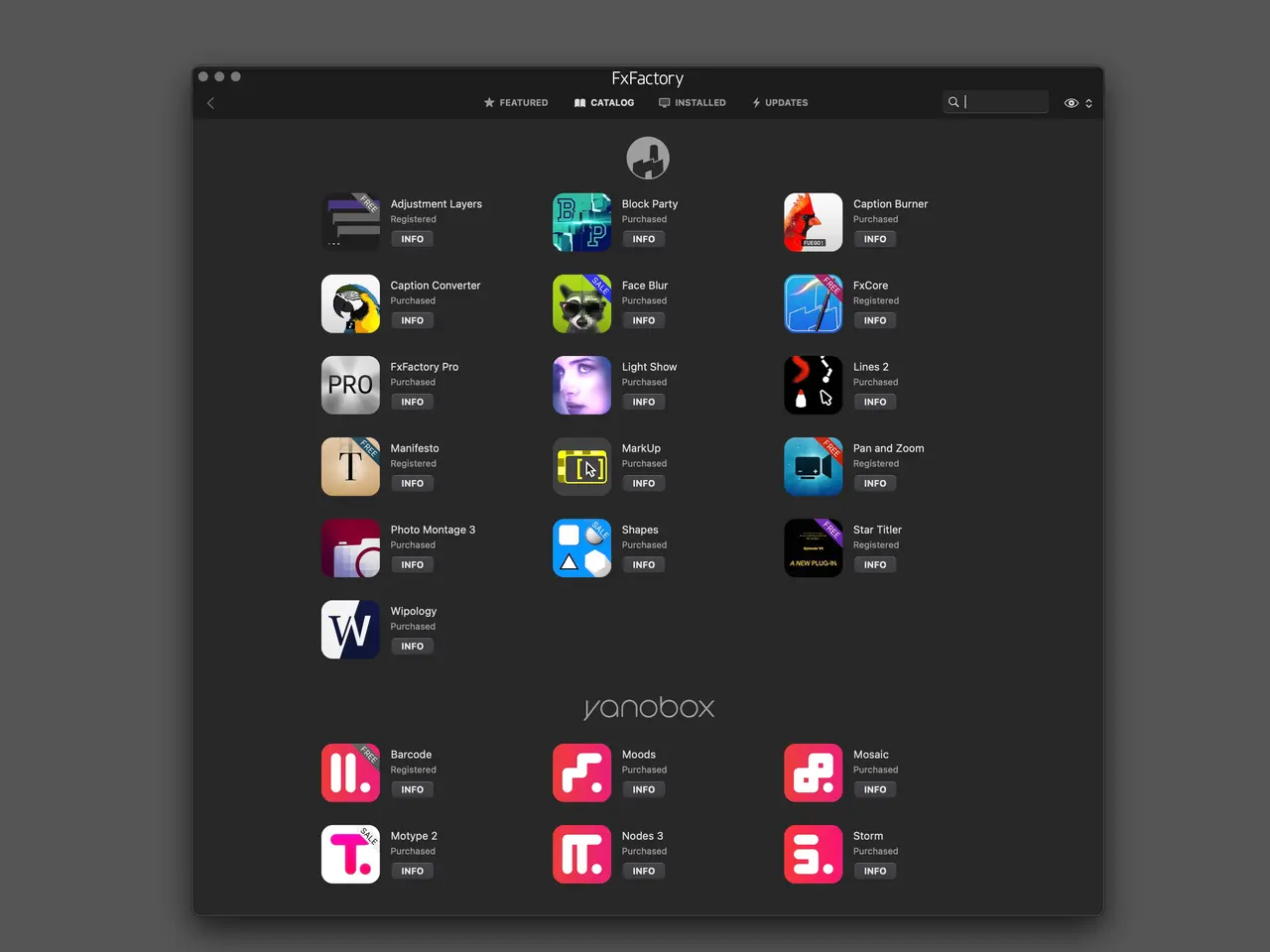Select the "Caption Converter" product name

[x=436, y=286]
